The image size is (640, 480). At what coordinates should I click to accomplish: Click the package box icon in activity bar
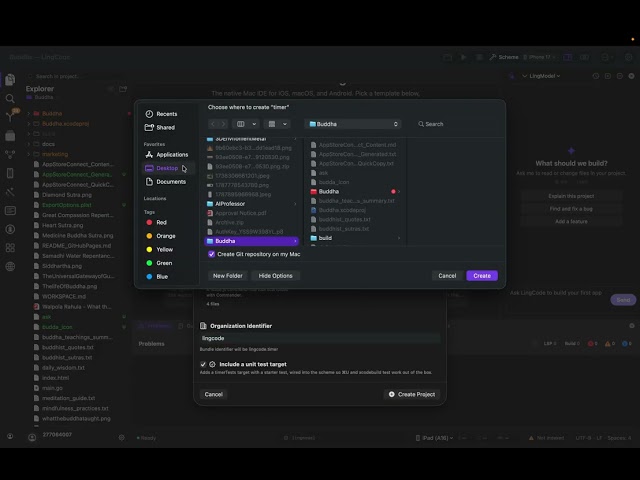tap(10, 136)
